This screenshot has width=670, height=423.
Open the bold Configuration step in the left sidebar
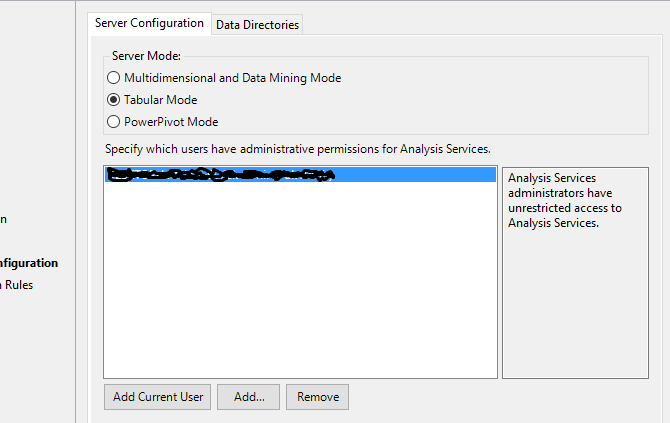(x=29, y=263)
